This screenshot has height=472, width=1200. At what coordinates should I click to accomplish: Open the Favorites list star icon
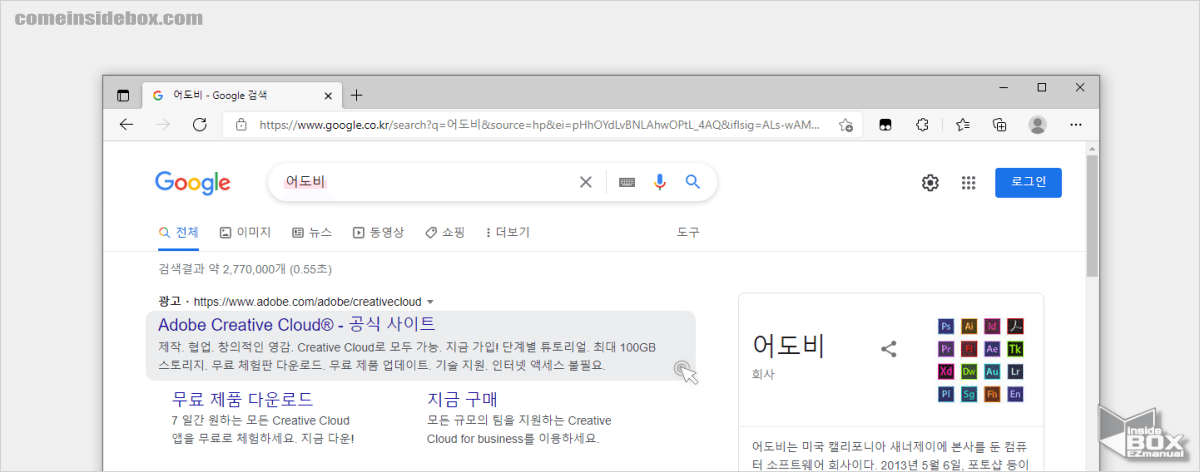pyautogui.click(x=962, y=125)
